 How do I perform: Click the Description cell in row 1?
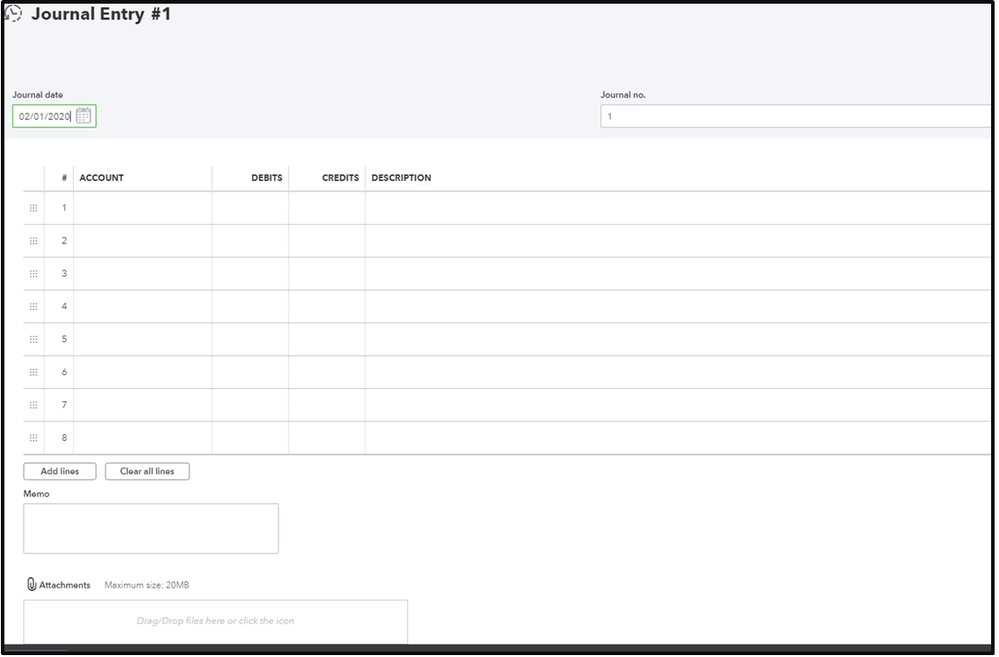click(x=678, y=208)
